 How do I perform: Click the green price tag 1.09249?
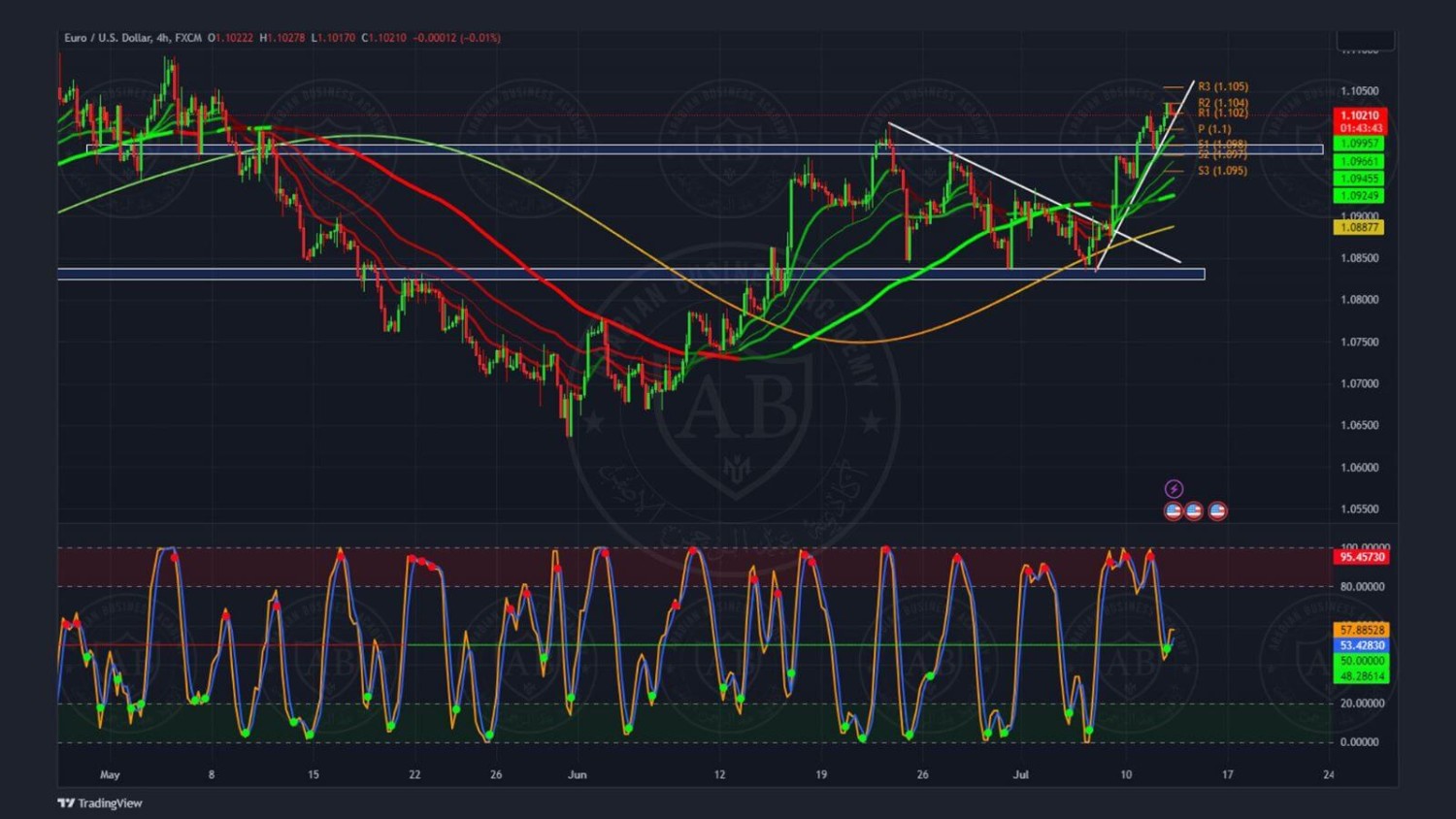1360,196
